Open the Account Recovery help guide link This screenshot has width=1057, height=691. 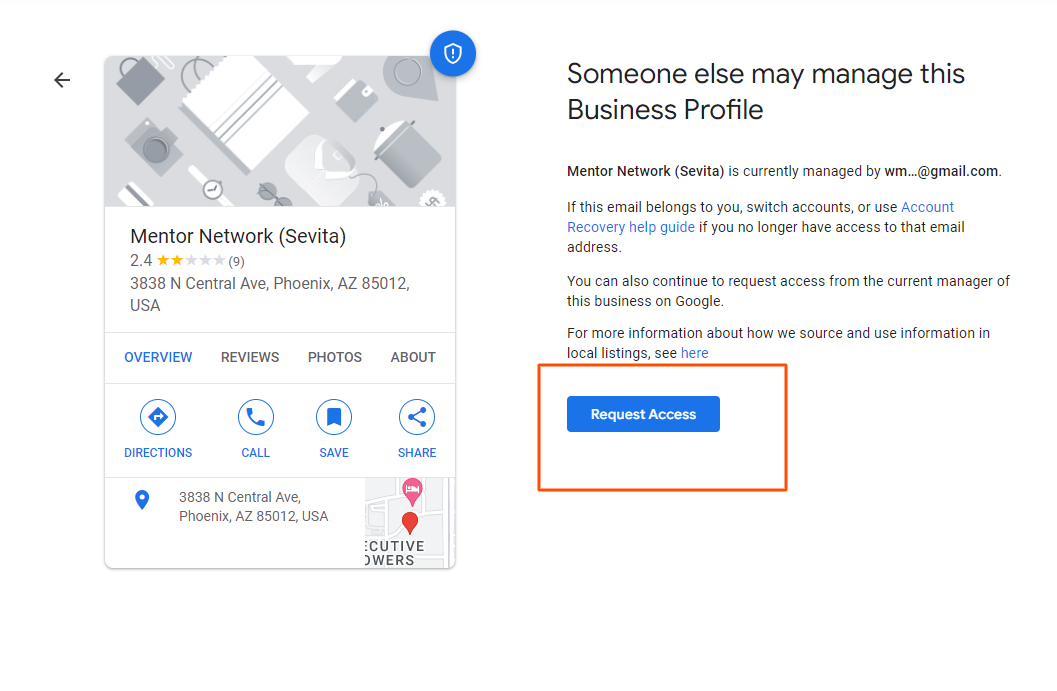pyautogui.click(x=760, y=217)
